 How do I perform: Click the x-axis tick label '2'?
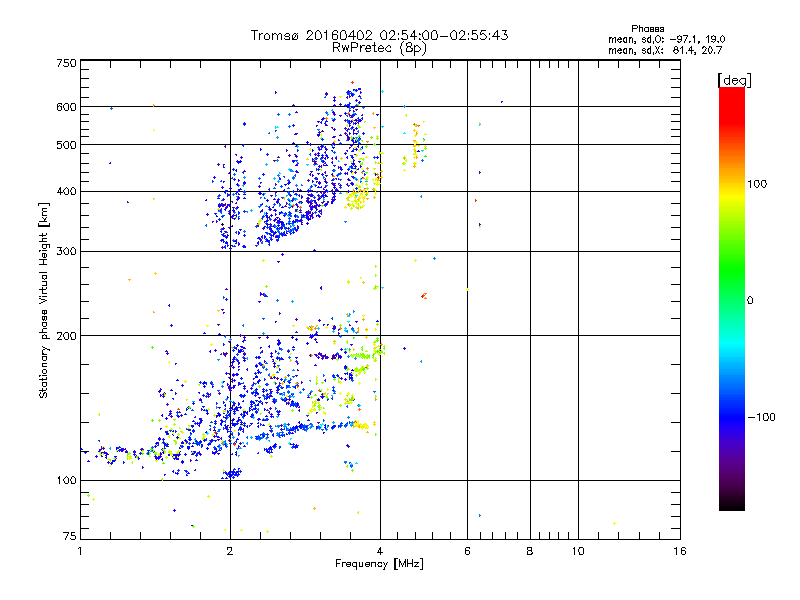coord(230,551)
